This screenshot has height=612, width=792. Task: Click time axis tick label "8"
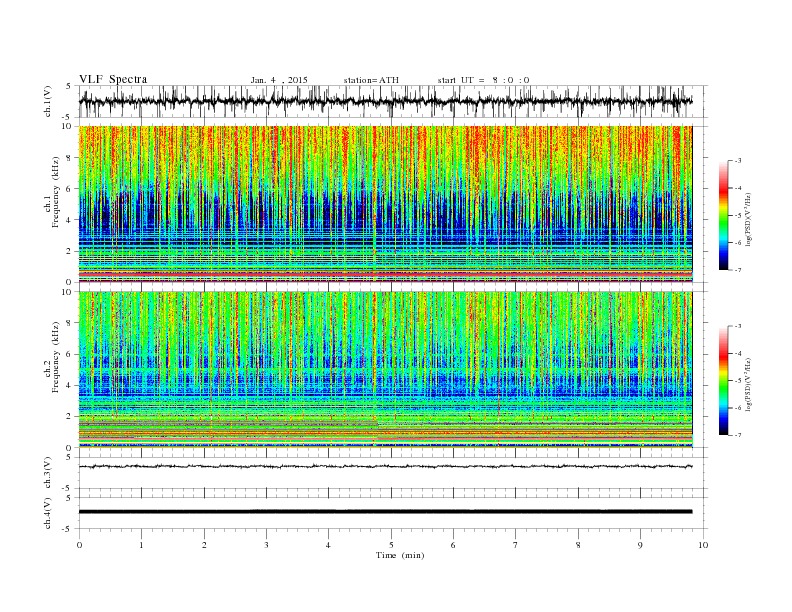coord(578,545)
